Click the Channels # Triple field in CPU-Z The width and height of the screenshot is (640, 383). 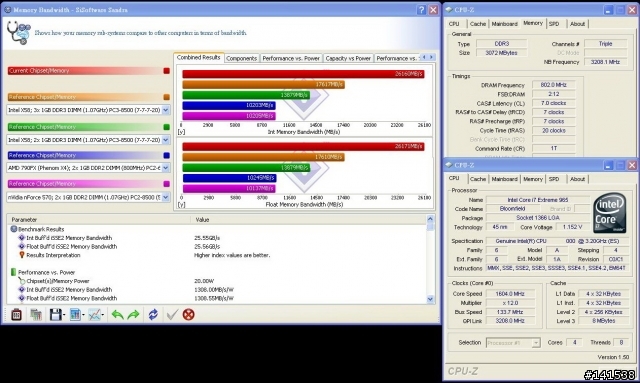[x=605, y=44]
